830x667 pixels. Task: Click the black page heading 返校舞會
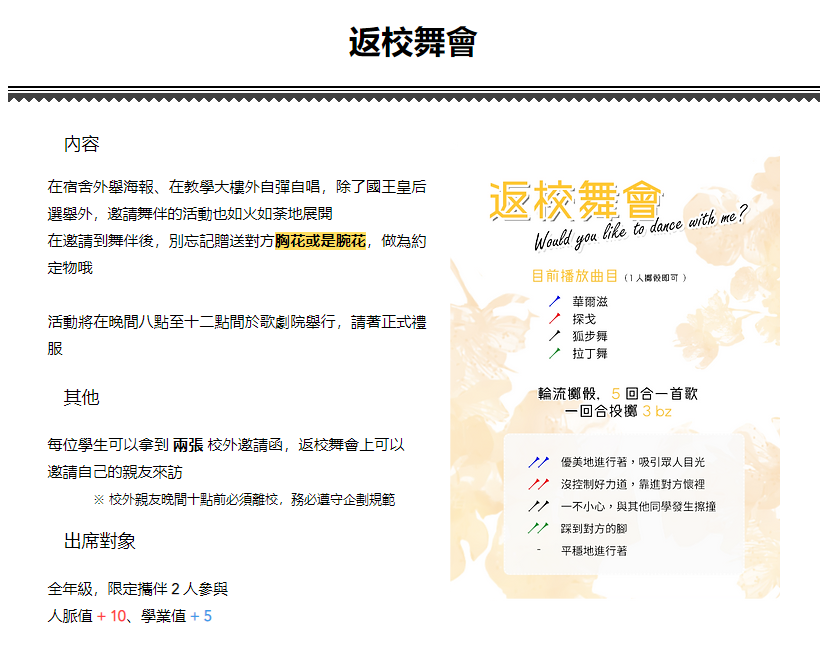413,42
